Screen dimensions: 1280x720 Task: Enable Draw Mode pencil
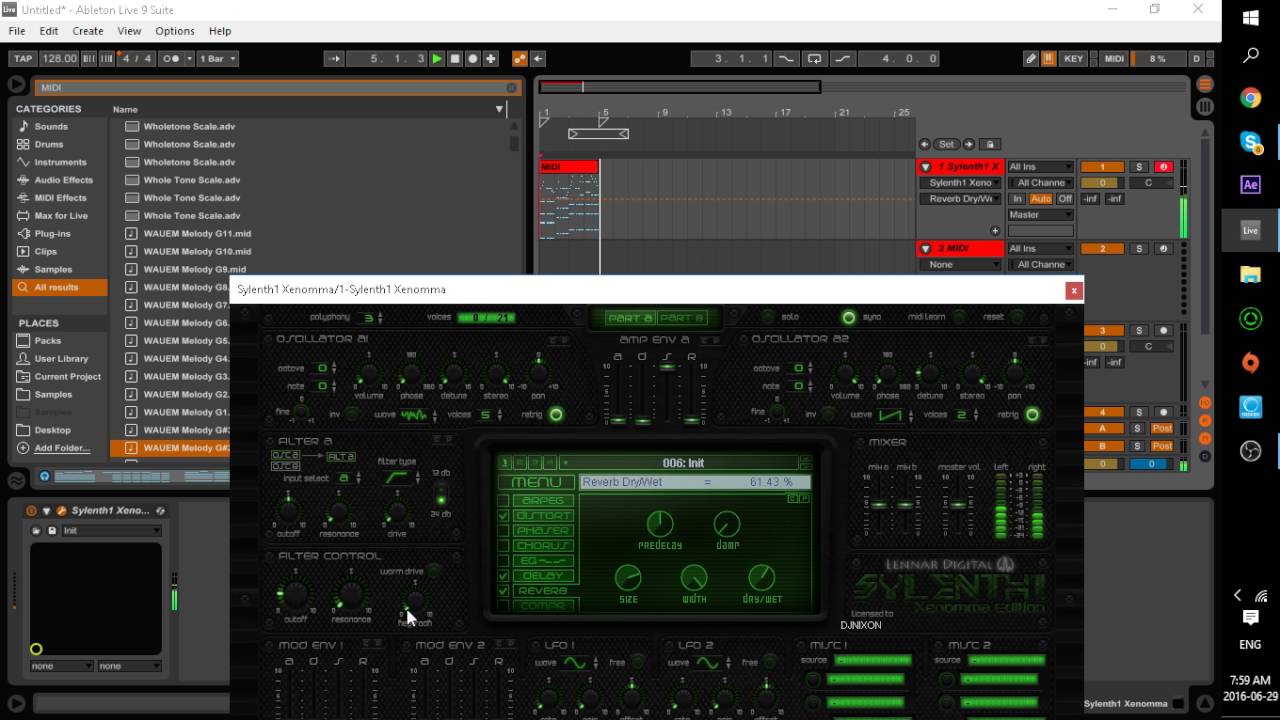(1031, 59)
